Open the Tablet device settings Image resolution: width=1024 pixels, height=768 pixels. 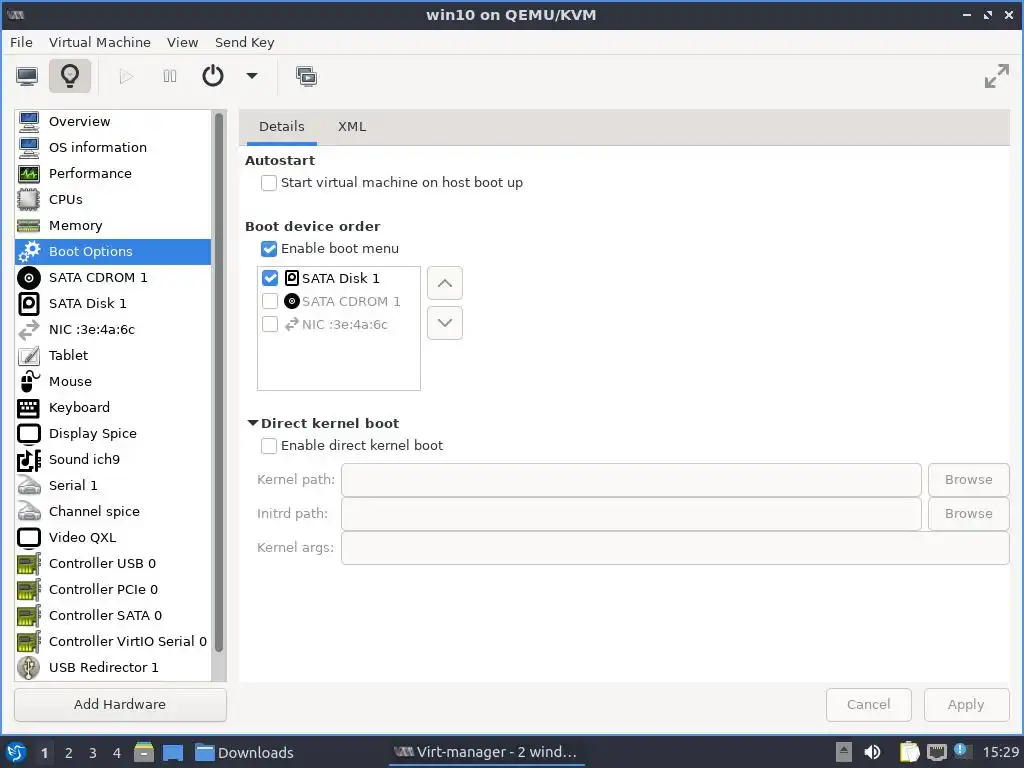113,356
